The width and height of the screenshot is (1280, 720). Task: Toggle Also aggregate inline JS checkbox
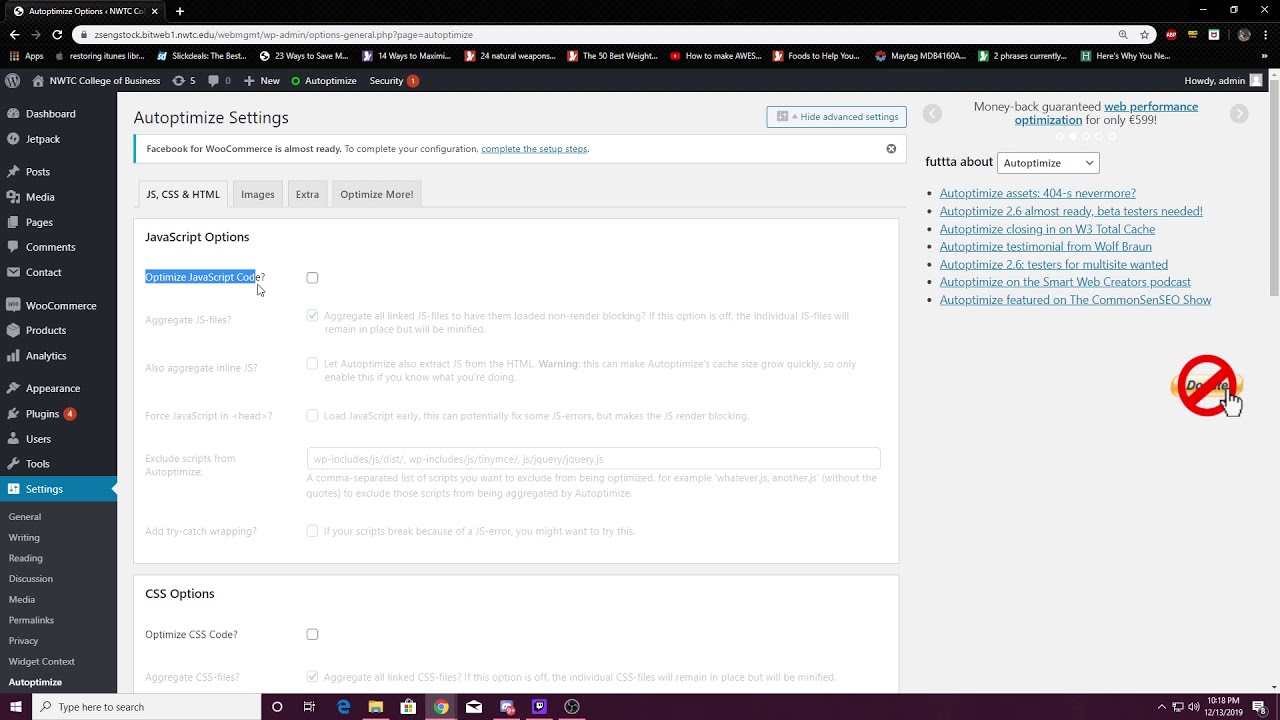coord(312,364)
